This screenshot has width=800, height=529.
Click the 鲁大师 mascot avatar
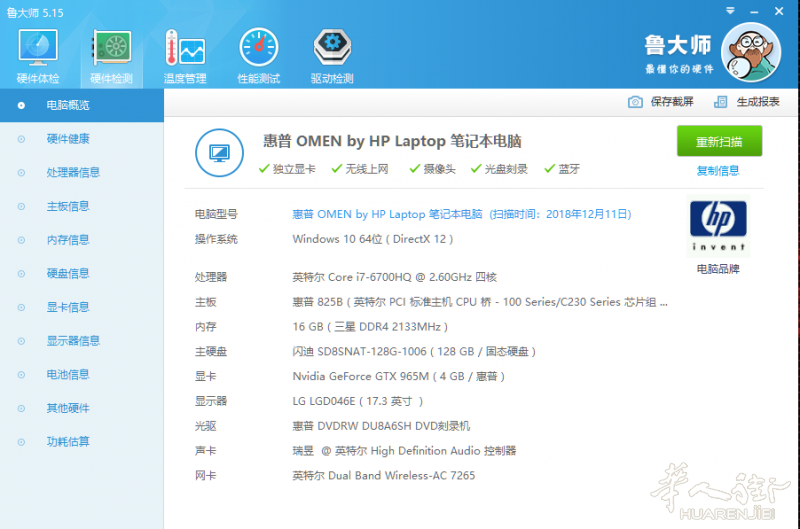click(x=751, y=52)
